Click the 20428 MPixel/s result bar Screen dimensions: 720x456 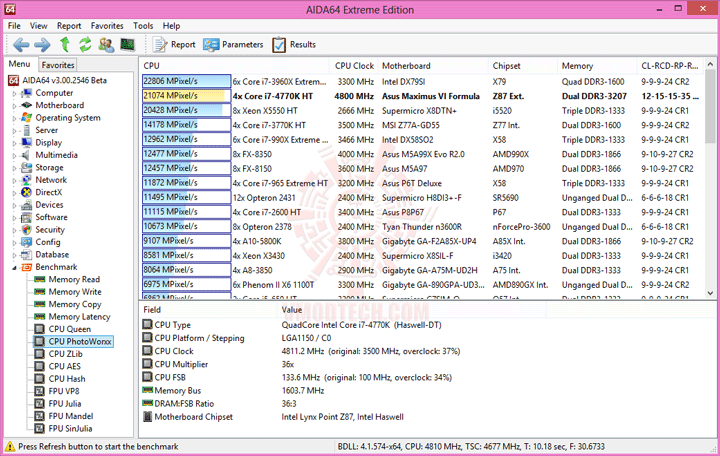click(186, 110)
